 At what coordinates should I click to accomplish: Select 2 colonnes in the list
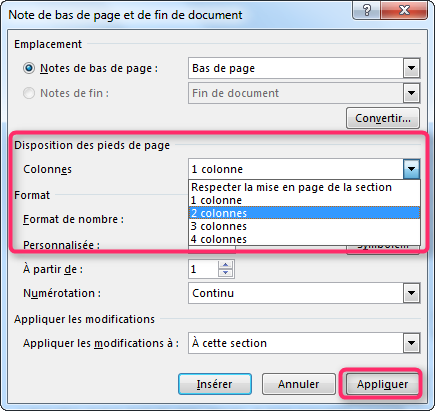click(304, 213)
